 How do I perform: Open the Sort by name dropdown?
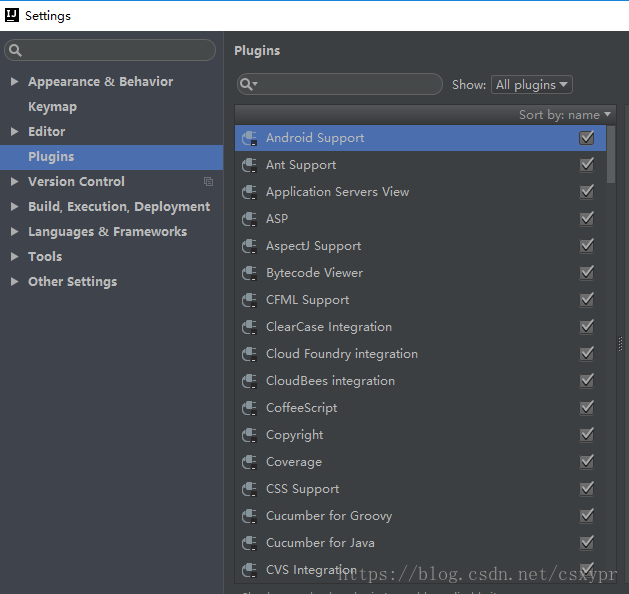click(565, 115)
